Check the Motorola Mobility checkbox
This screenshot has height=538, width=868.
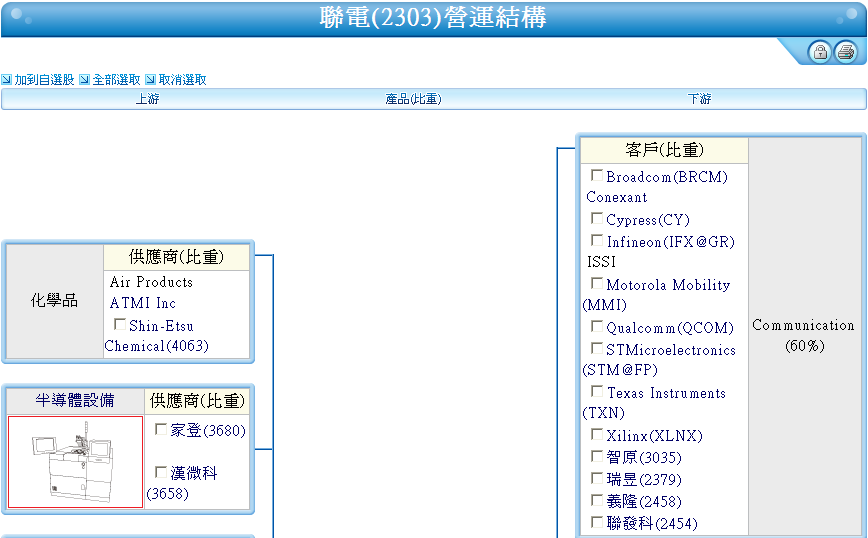coord(597,283)
